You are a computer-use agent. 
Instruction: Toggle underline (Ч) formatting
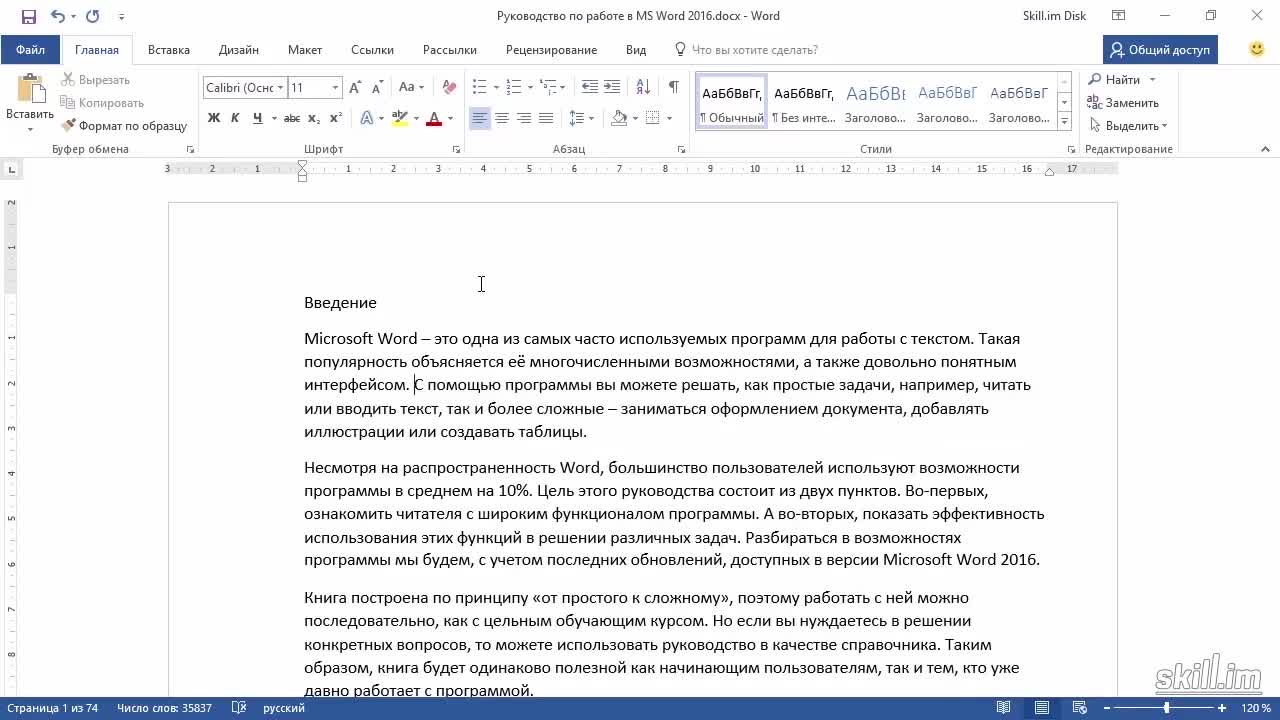click(258, 118)
